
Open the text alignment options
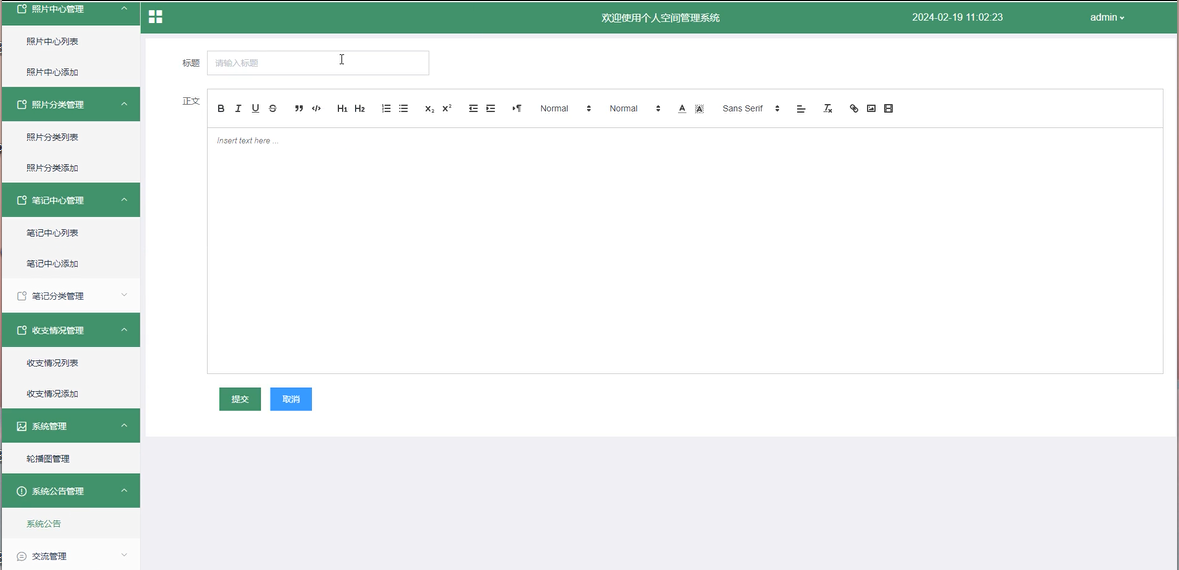tap(801, 109)
